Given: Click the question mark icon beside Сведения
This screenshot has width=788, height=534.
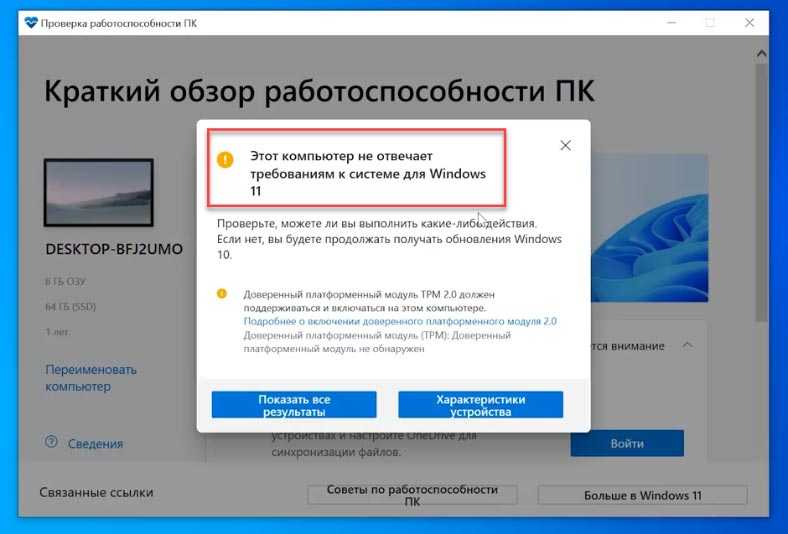Looking at the screenshot, I should (x=51, y=442).
